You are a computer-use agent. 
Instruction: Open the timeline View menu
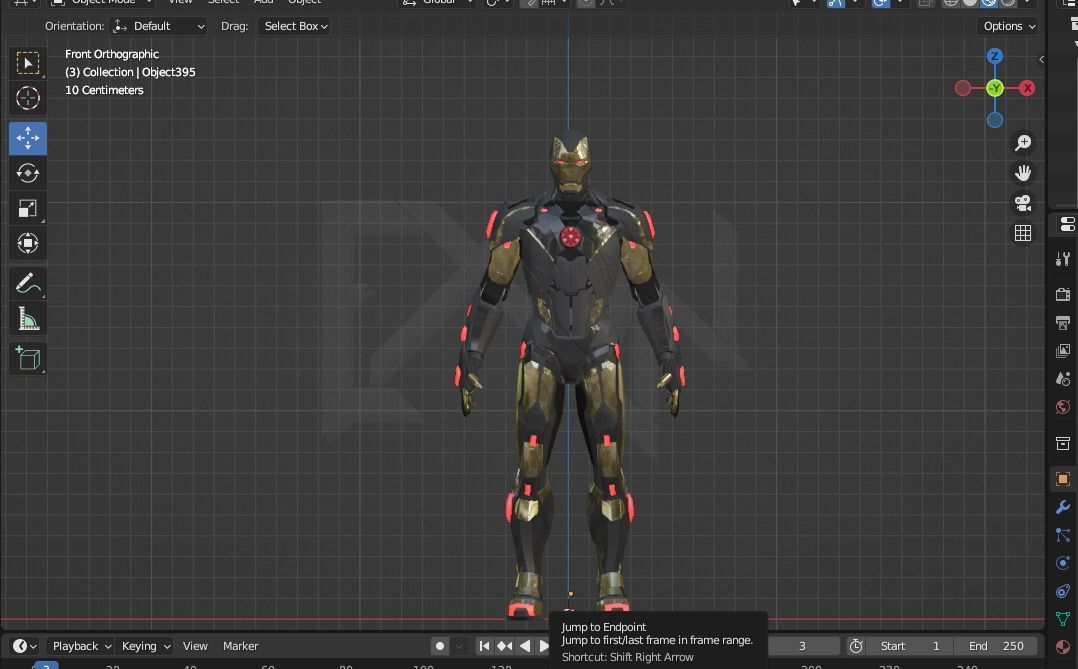[195, 646]
